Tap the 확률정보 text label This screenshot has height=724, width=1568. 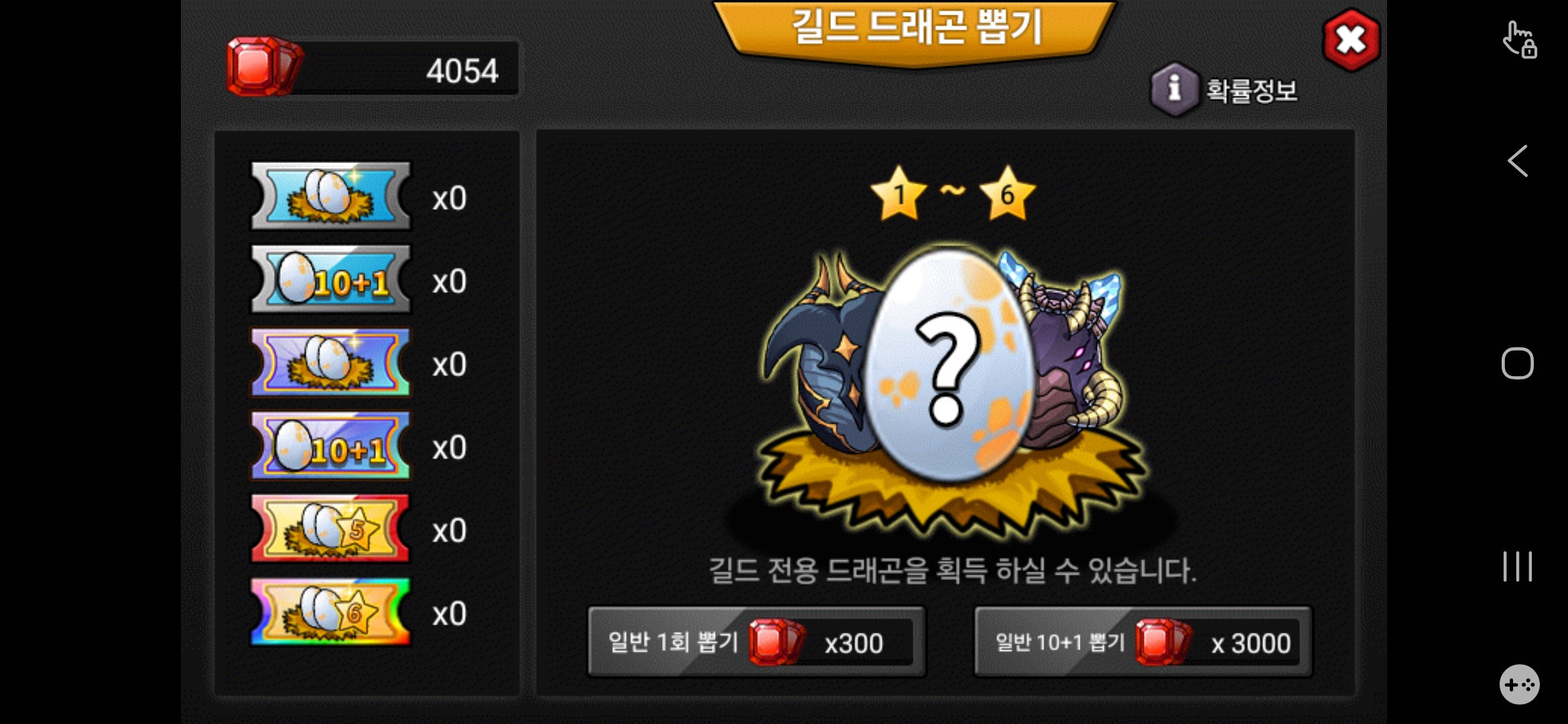(1252, 90)
